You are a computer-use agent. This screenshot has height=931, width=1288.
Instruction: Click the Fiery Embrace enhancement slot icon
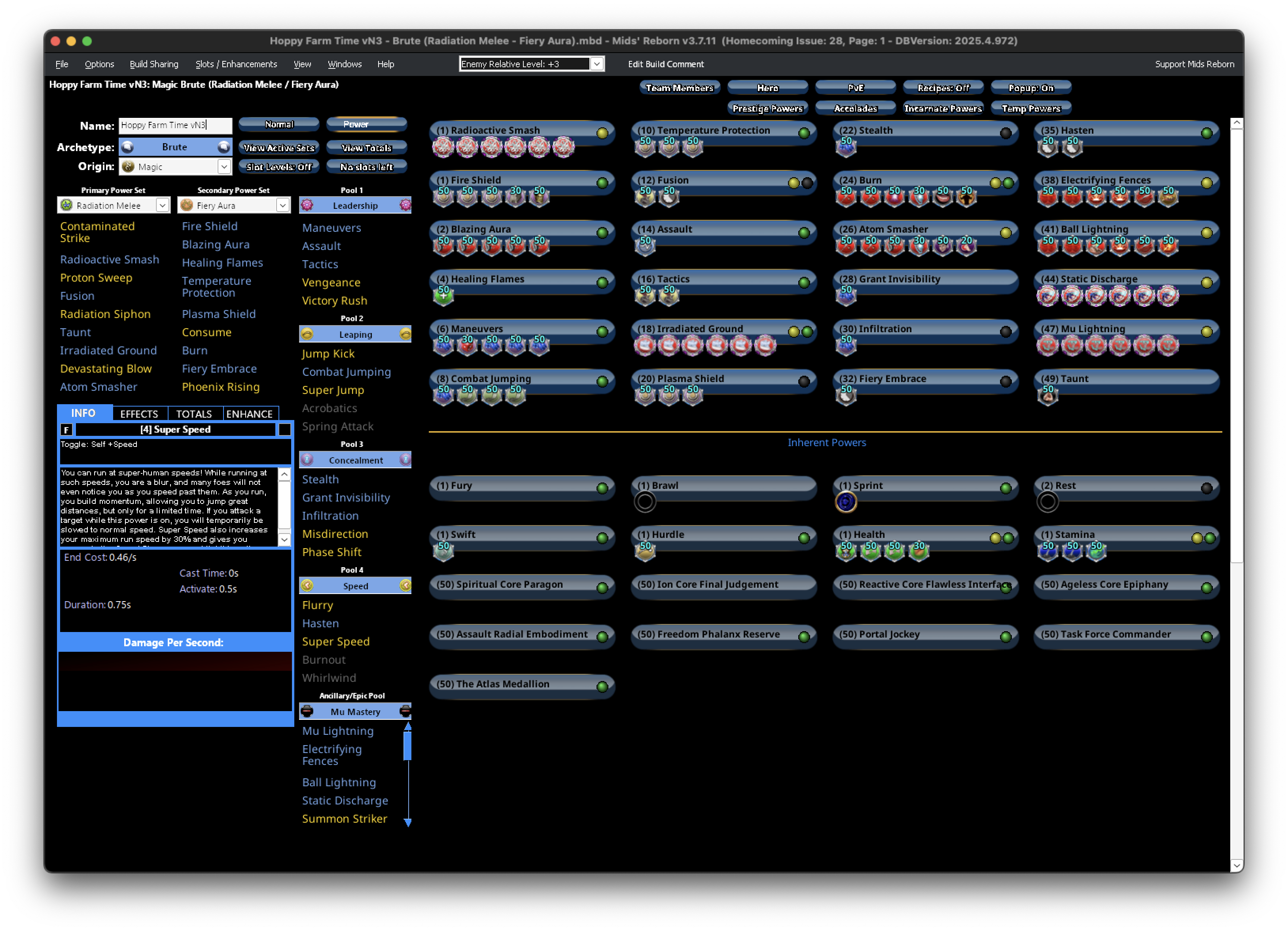point(846,395)
